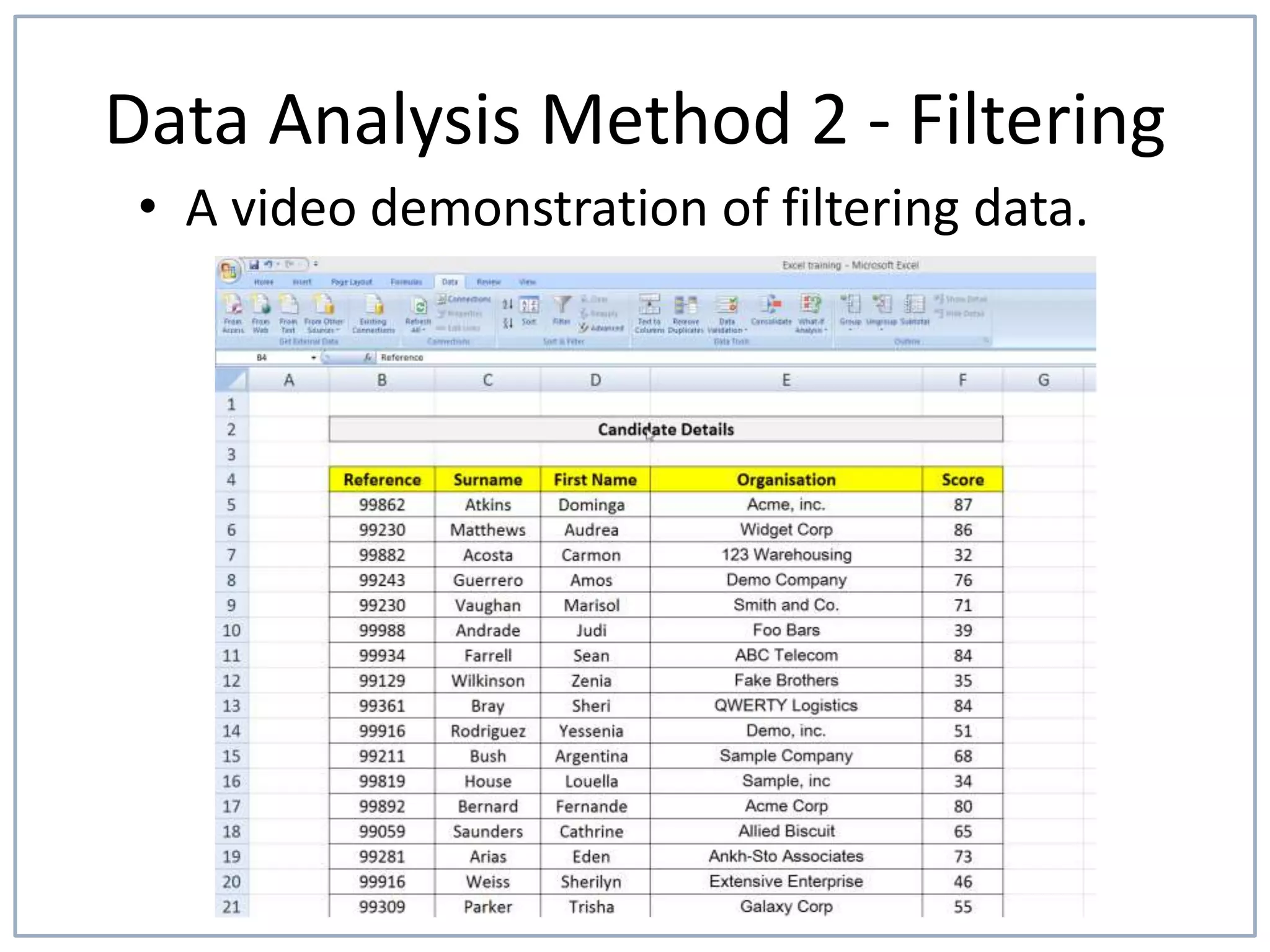This screenshot has width=1270, height=952.
Task: Select column B header
Action: pyautogui.click(x=382, y=380)
